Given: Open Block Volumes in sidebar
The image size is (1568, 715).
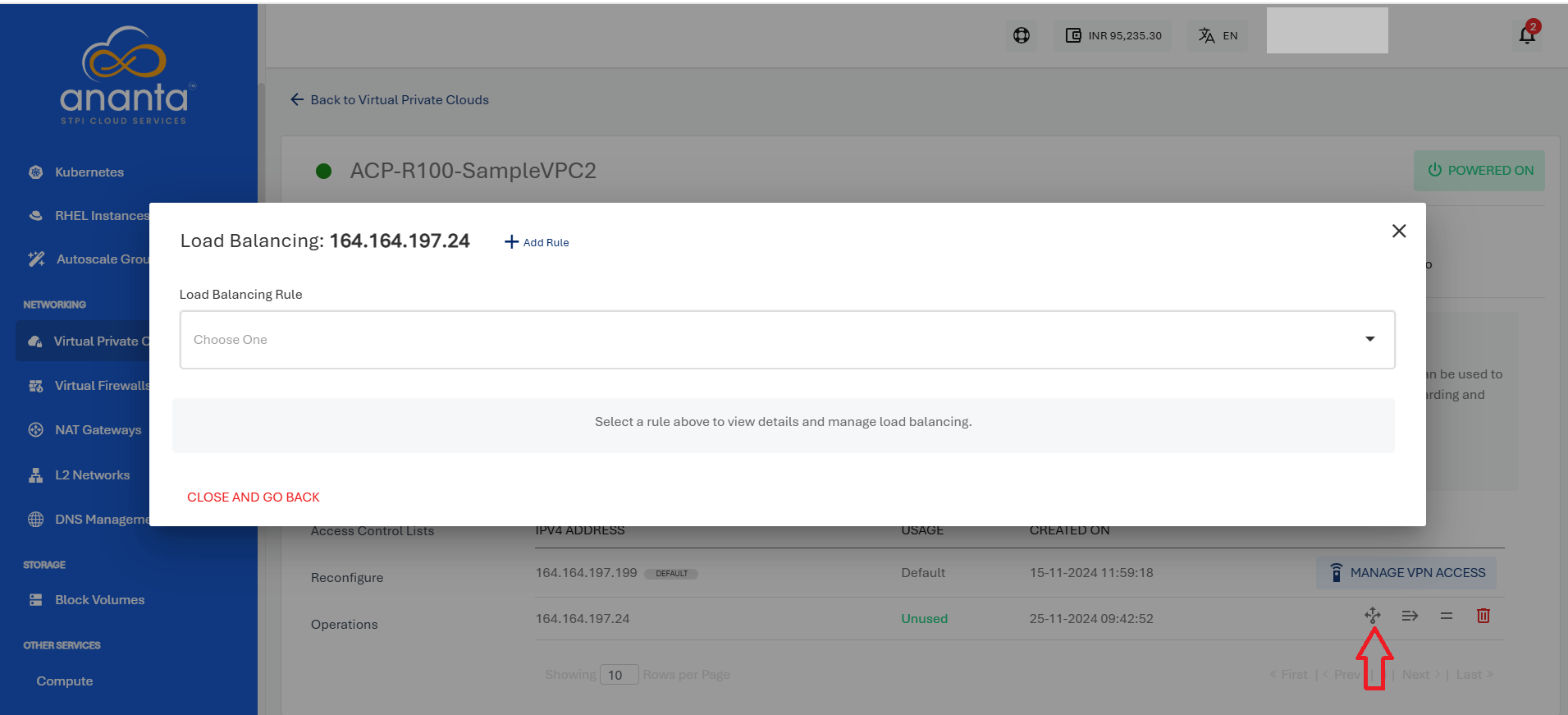Looking at the screenshot, I should click(99, 600).
